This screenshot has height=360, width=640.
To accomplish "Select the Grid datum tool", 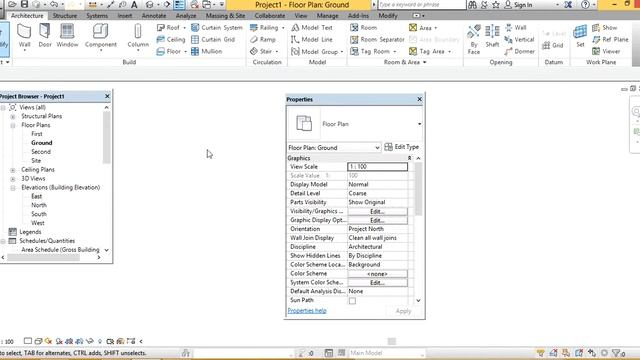I will (553, 45).
